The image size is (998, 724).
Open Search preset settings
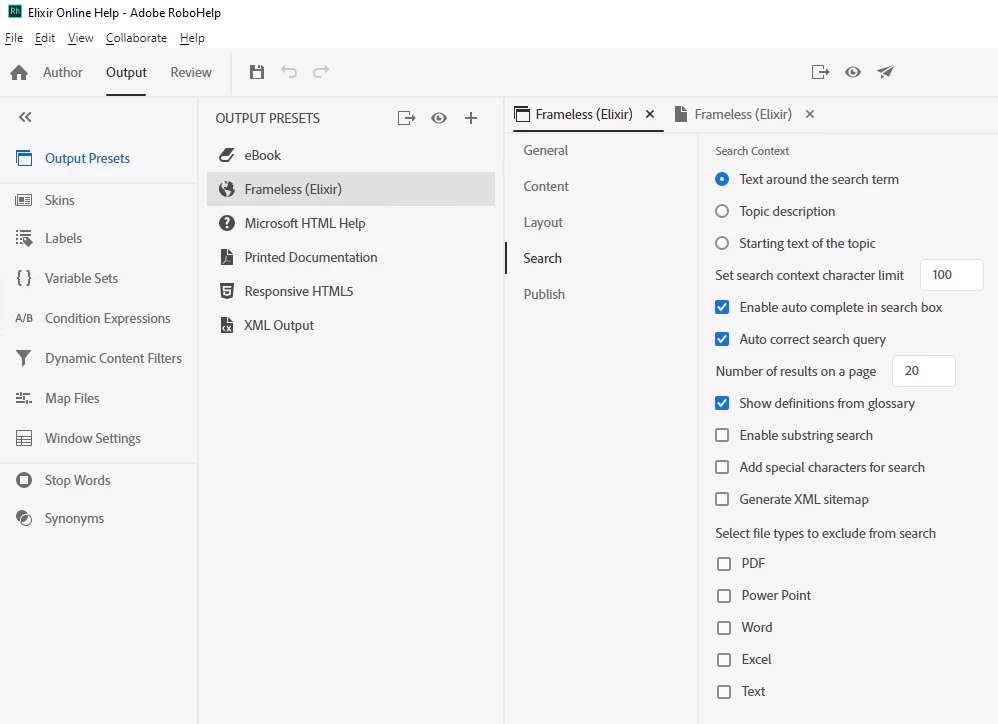pyautogui.click(x=542, y=258)
